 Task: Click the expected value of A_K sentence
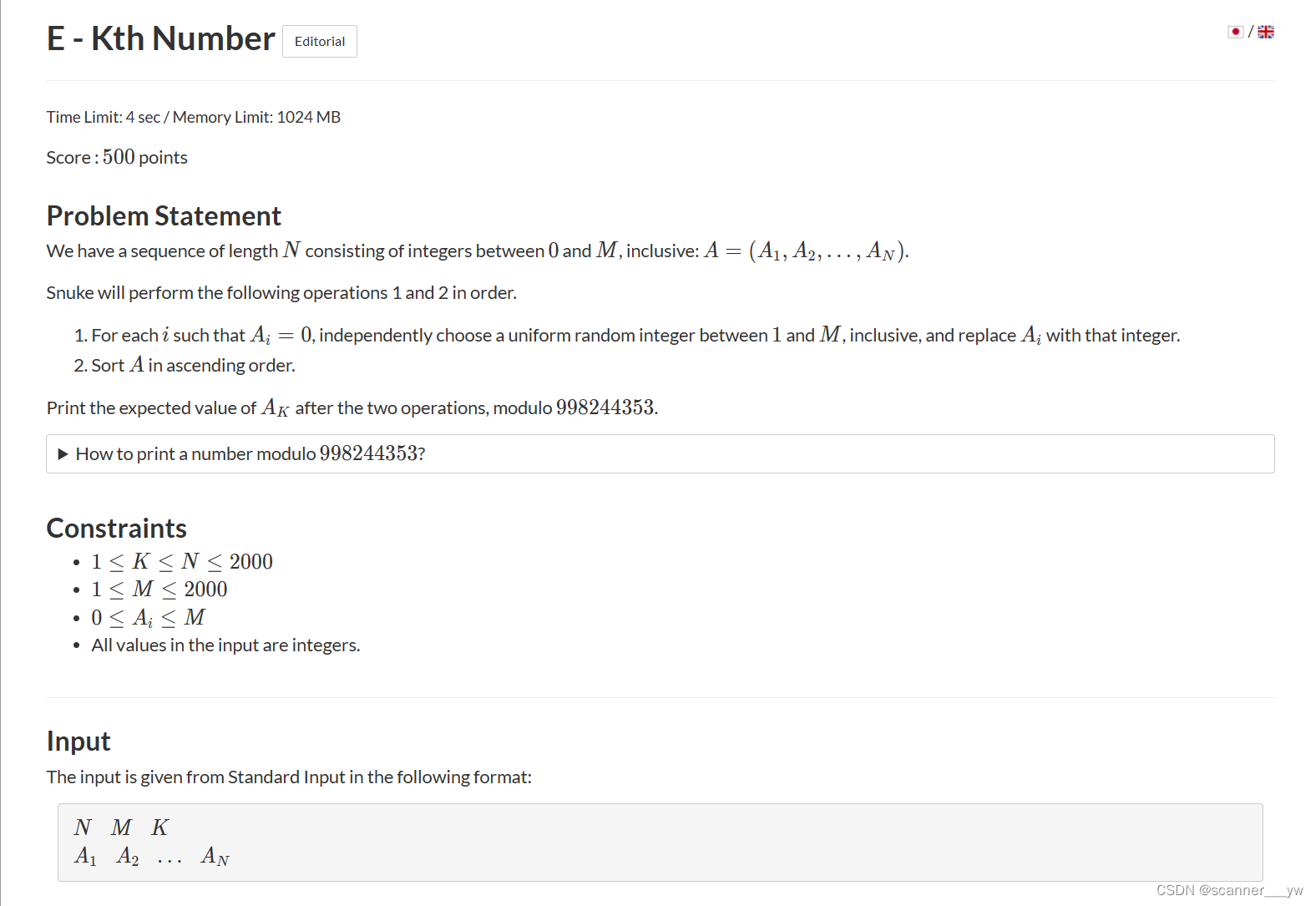(x=351, y=407)
